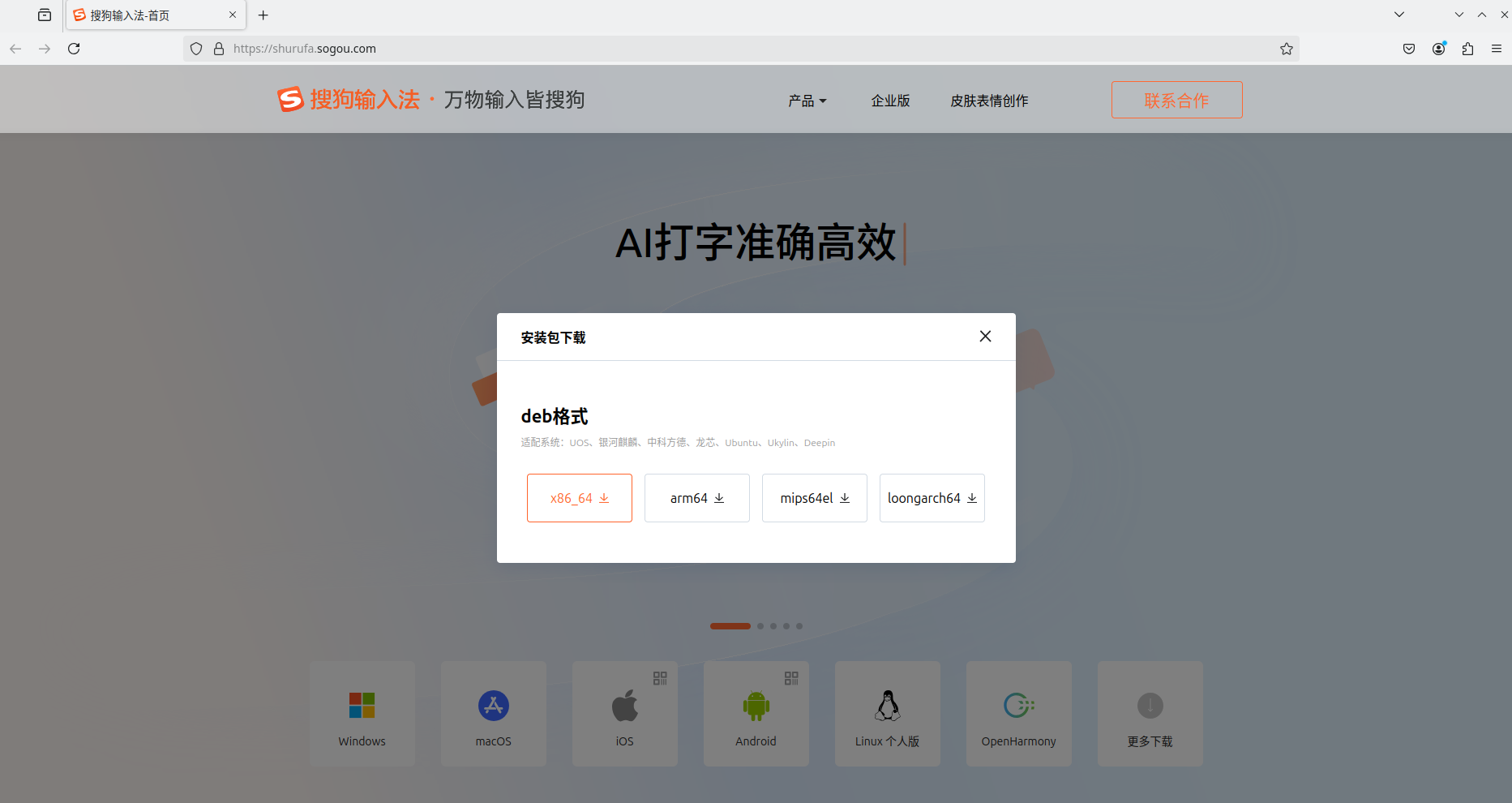Show the Android QR code
1512x803 pixels.
point(791,678)
